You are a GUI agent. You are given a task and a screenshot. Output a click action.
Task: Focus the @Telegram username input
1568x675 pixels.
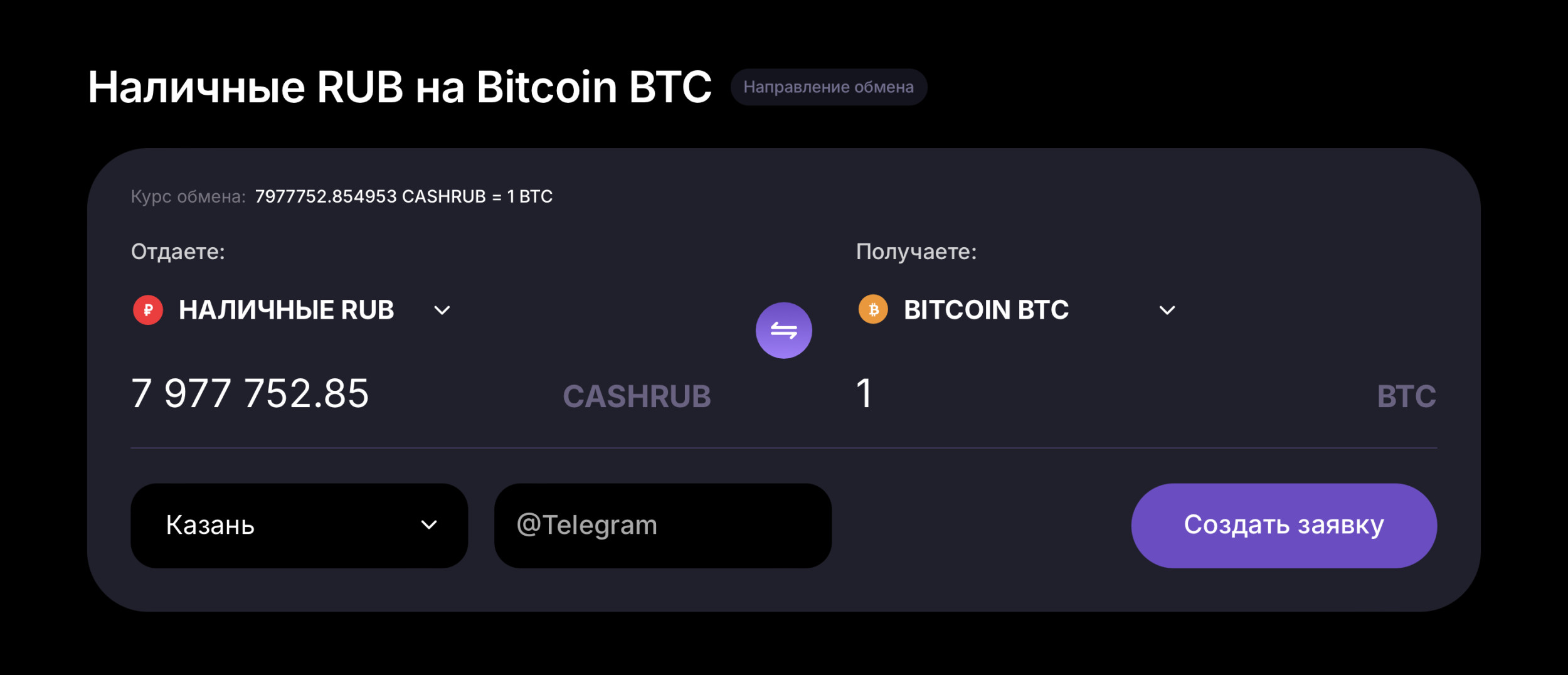click(x=662, y=526)
